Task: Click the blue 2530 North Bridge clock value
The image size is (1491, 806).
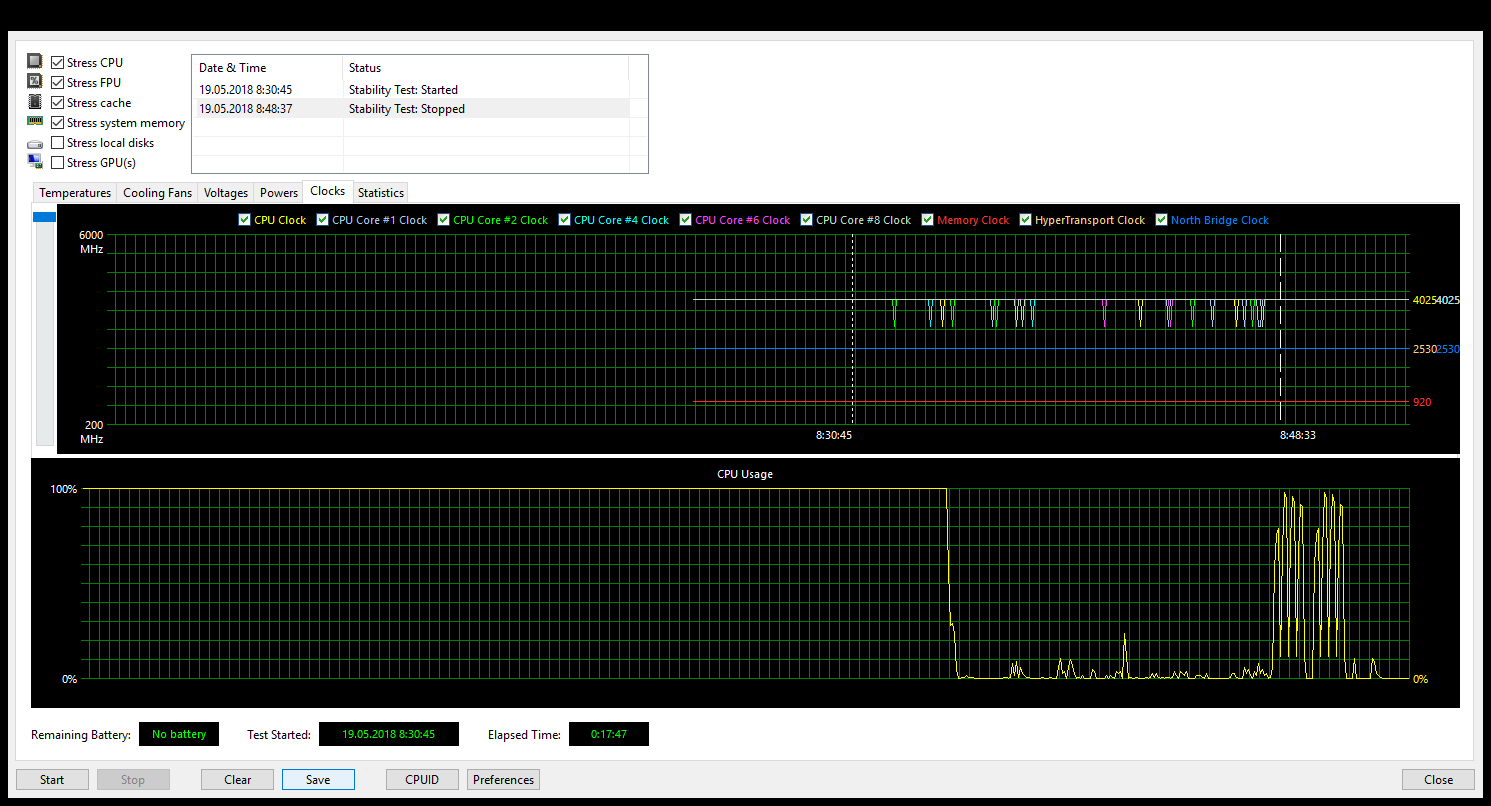Action: click(x=1448, y=349)
